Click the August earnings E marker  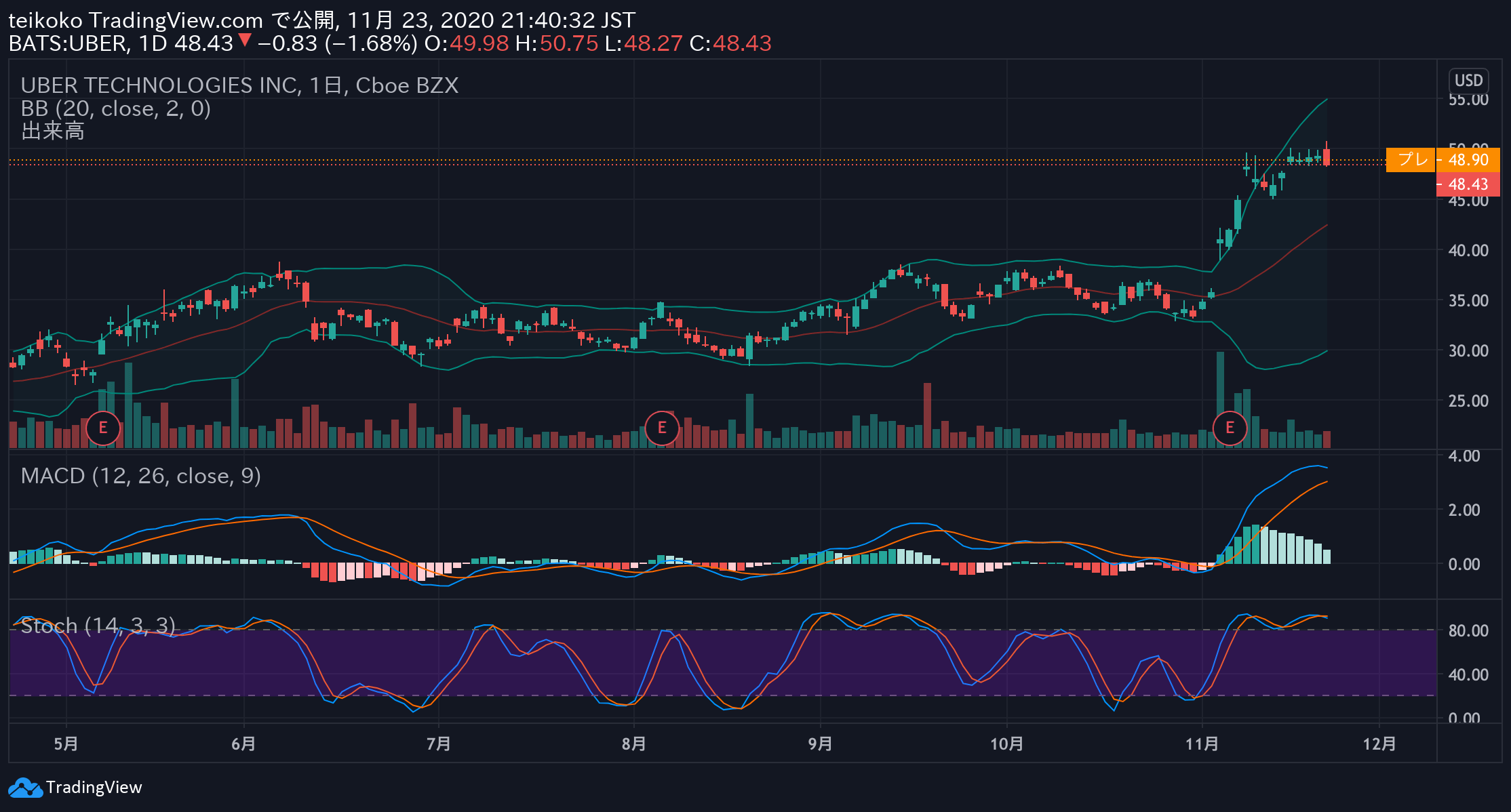click(x=662, y=428)
